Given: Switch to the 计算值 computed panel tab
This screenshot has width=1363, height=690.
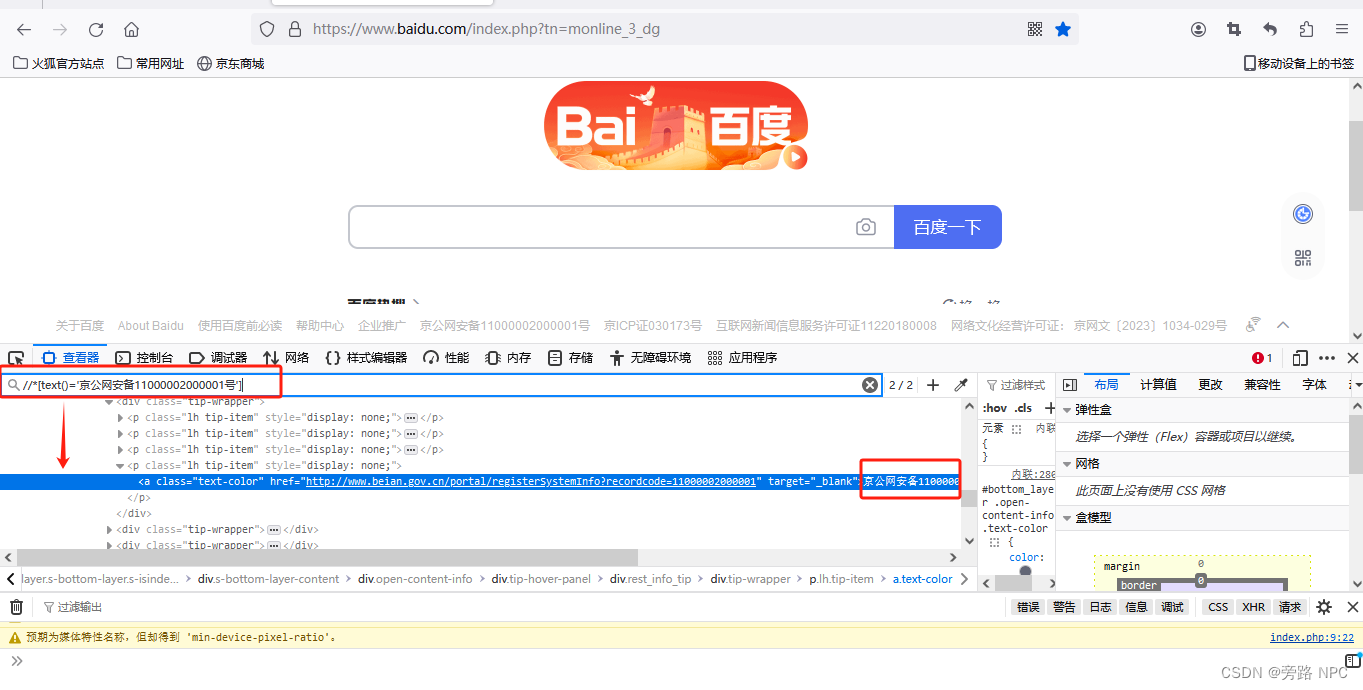Looking at the screenshot, I should [1158, 383].
